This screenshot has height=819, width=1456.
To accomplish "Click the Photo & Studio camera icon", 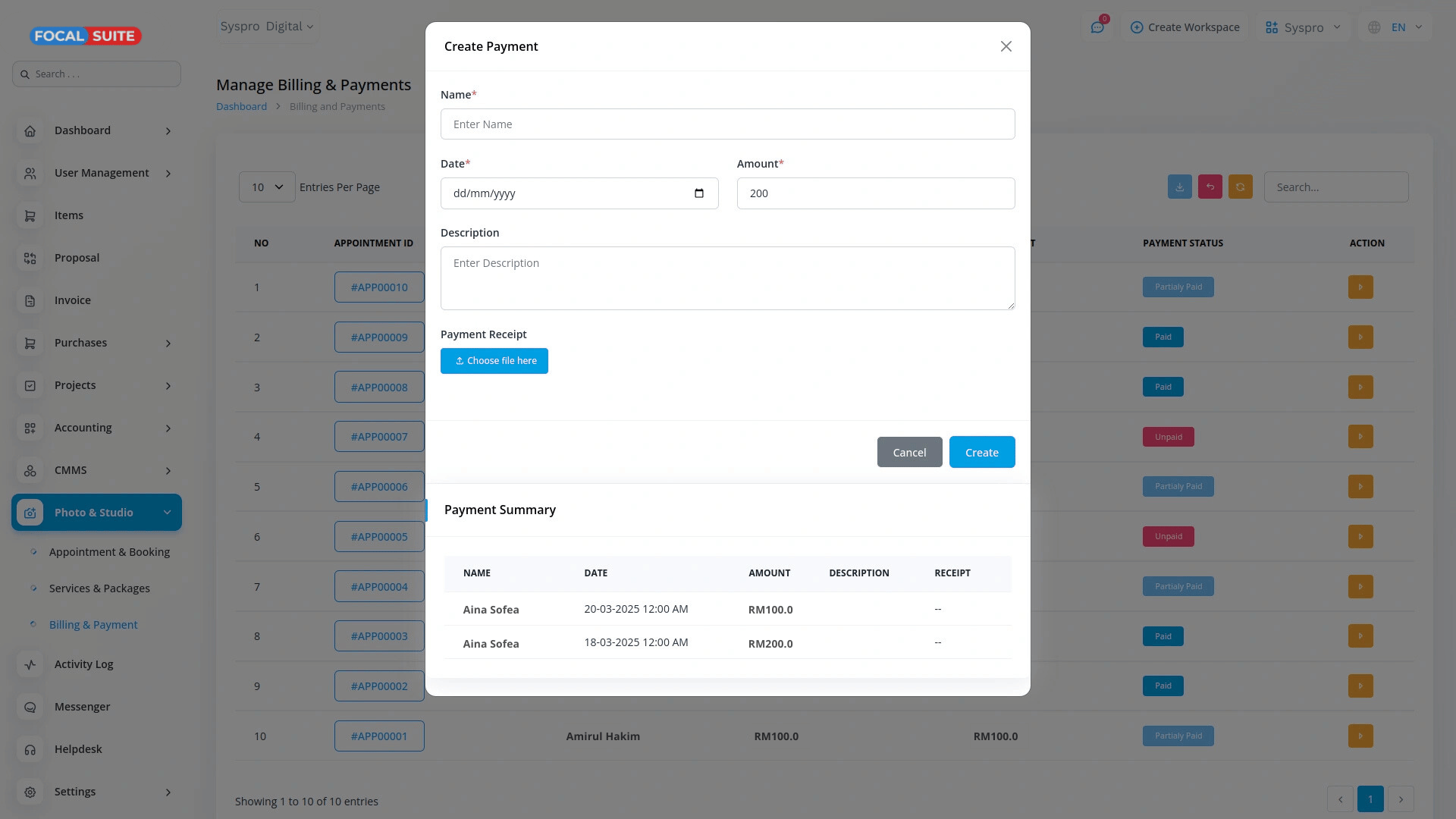I will pos(30,513).
